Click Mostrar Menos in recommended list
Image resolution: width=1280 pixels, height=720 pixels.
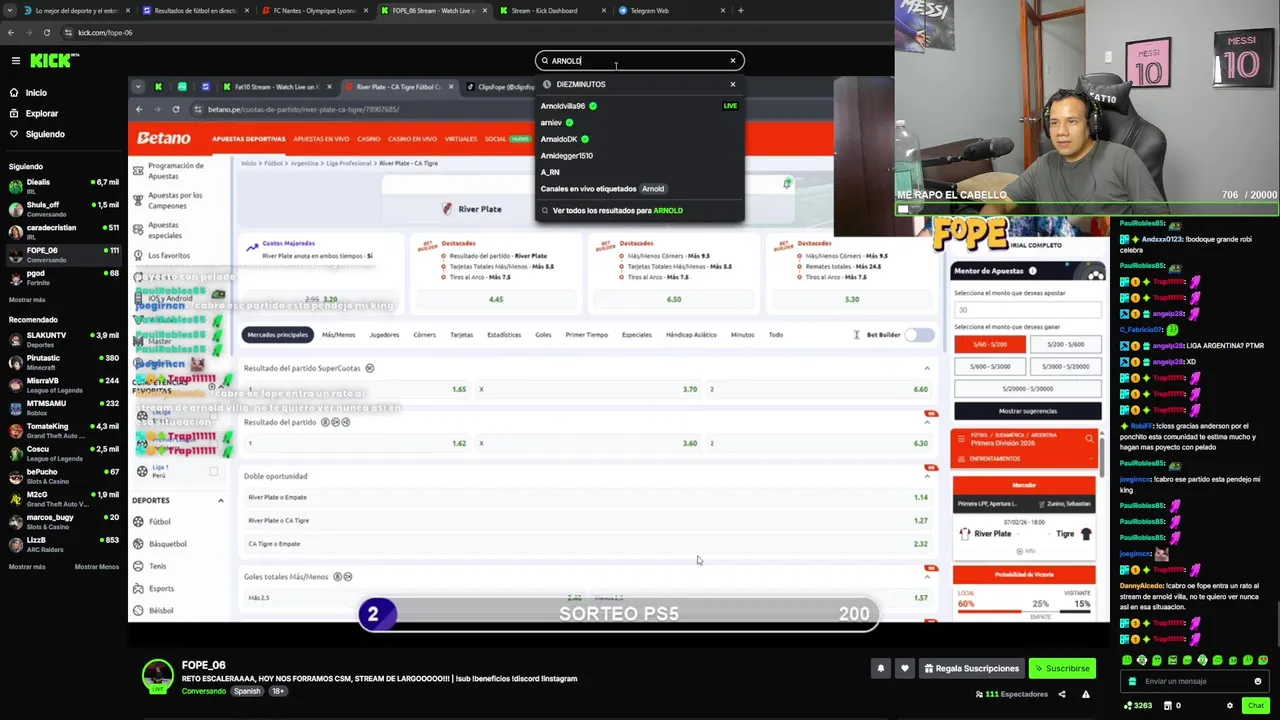[96, 567]
